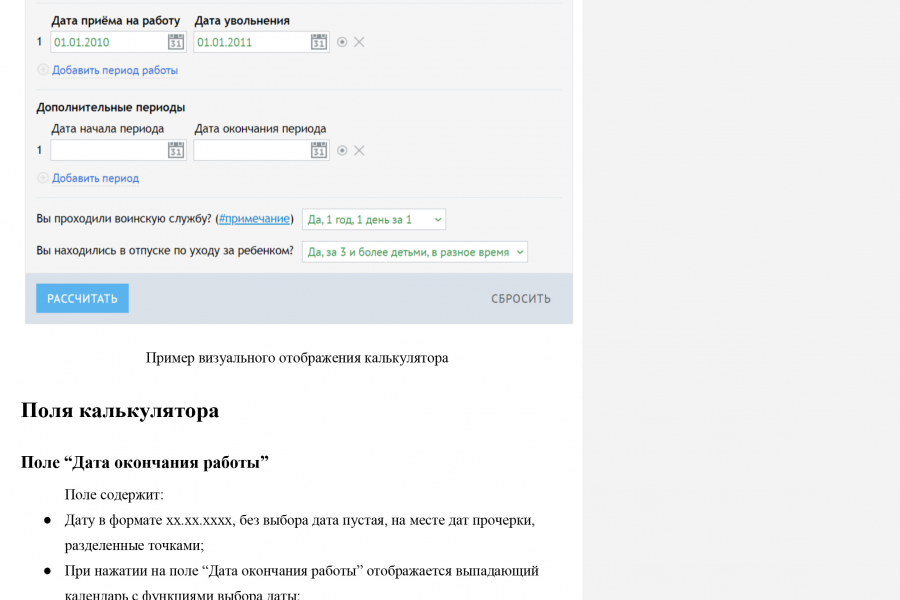Click plus icon beside Добавить период работы
The width and height of the screenshot is (900, 600).
42,69
